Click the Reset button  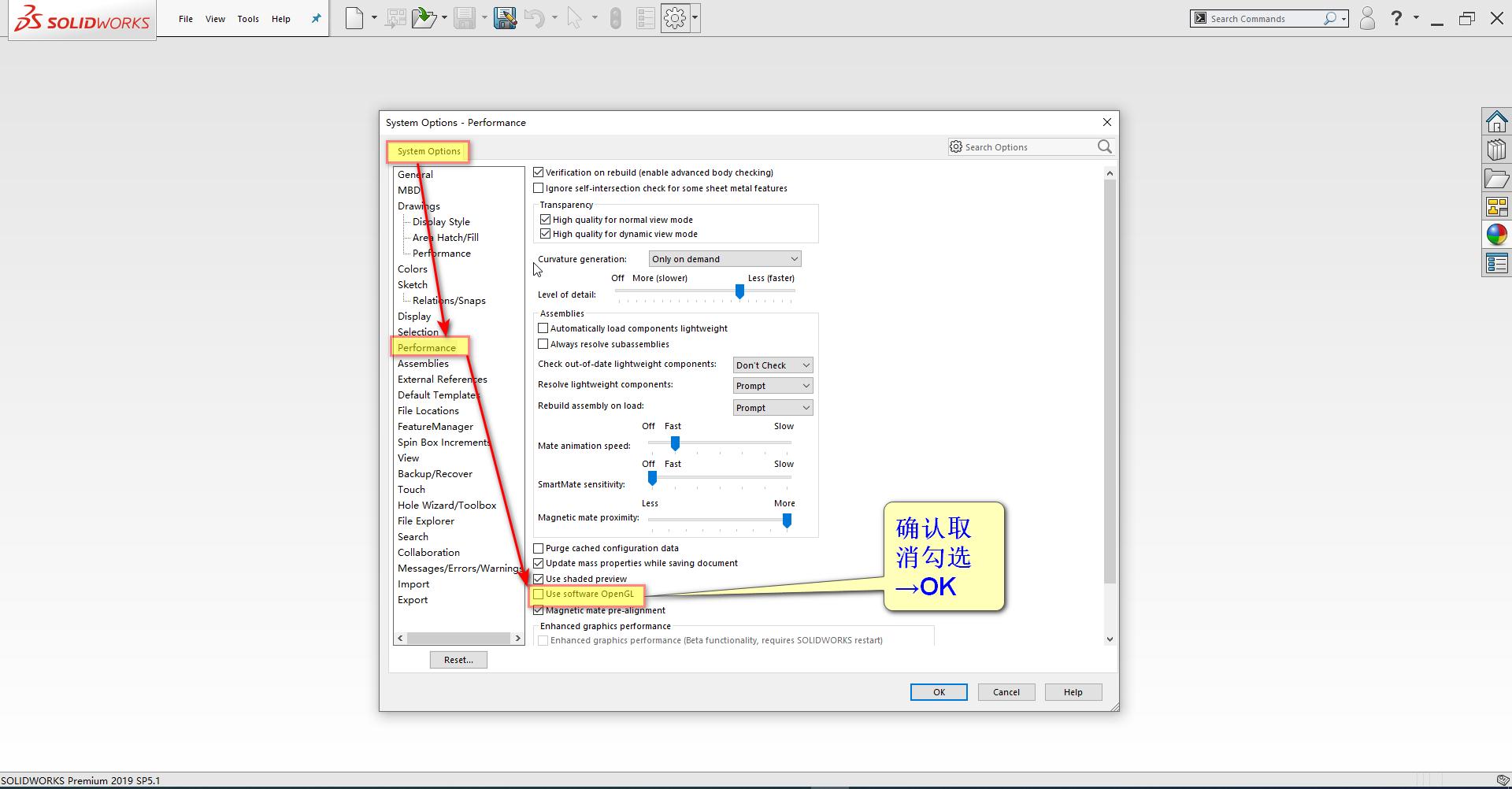[x=458, y=660]
